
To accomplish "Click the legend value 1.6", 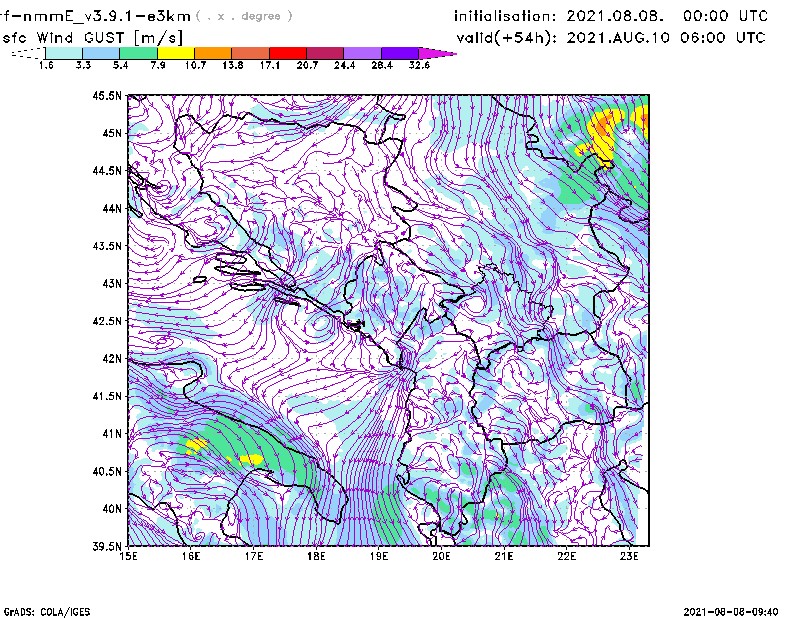I will pos(46,65).
